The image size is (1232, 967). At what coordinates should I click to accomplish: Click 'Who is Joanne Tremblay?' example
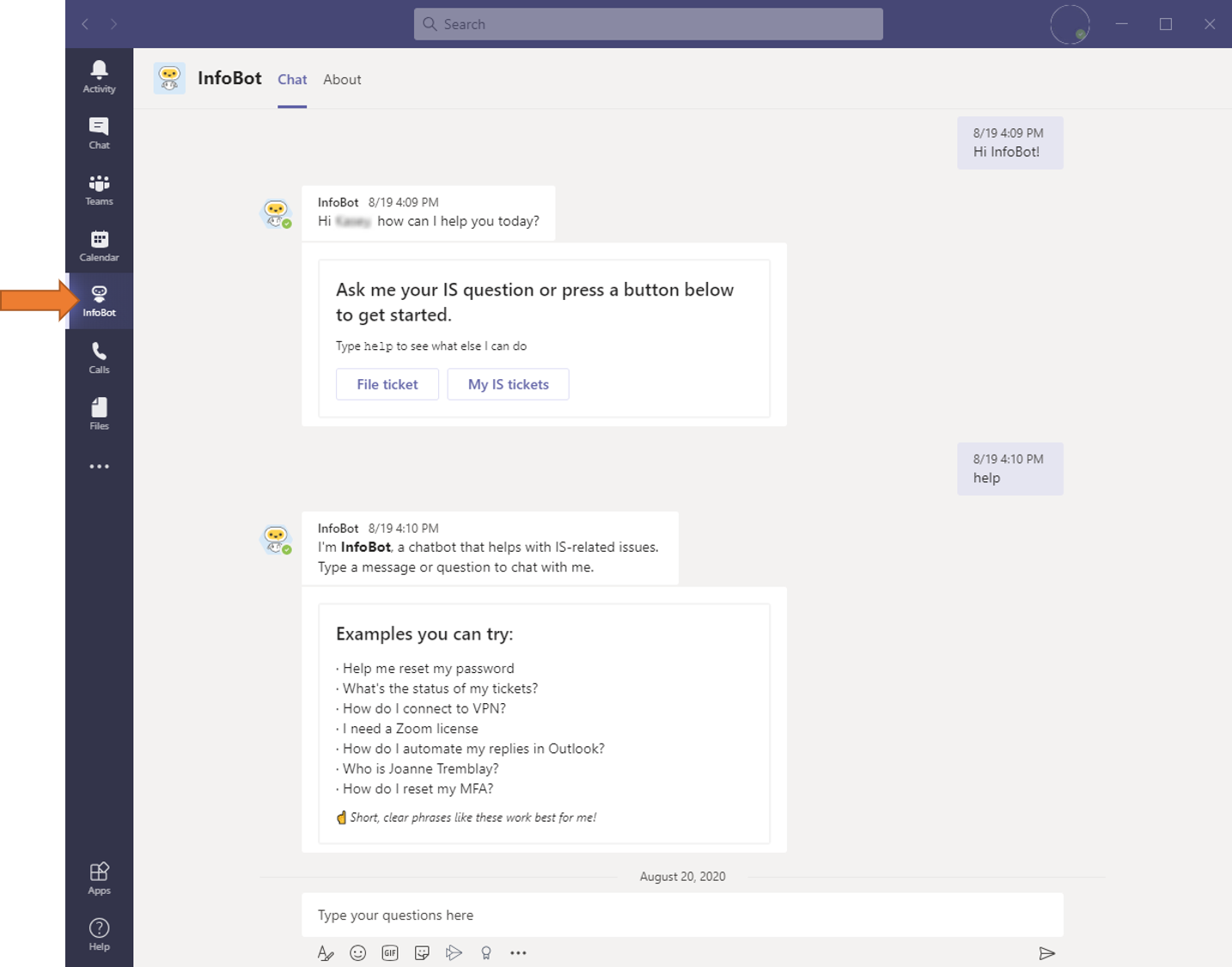pyautogui.click(x=420, y=768)
